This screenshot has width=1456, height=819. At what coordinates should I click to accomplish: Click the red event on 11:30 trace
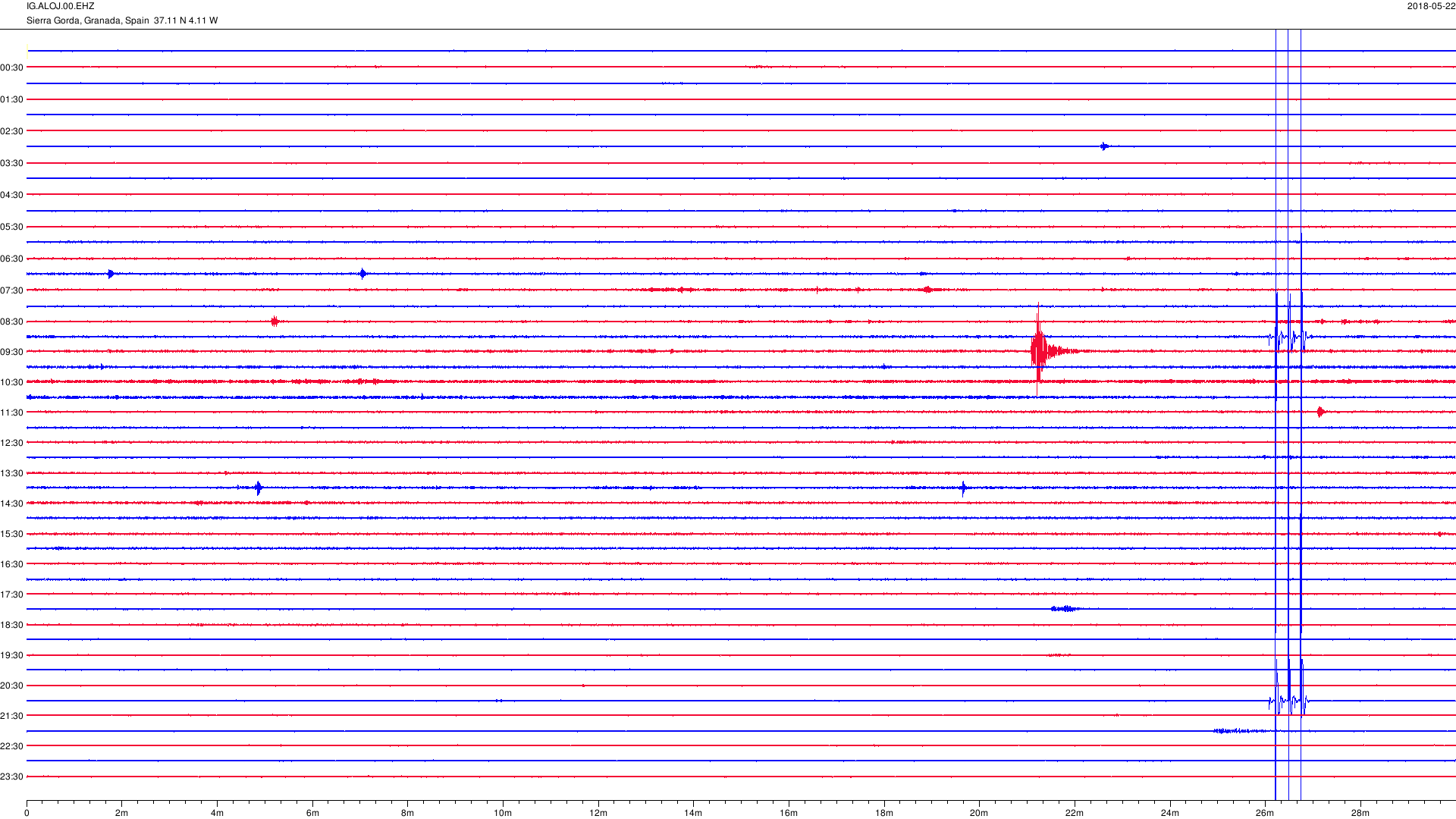coord(1322,413)
